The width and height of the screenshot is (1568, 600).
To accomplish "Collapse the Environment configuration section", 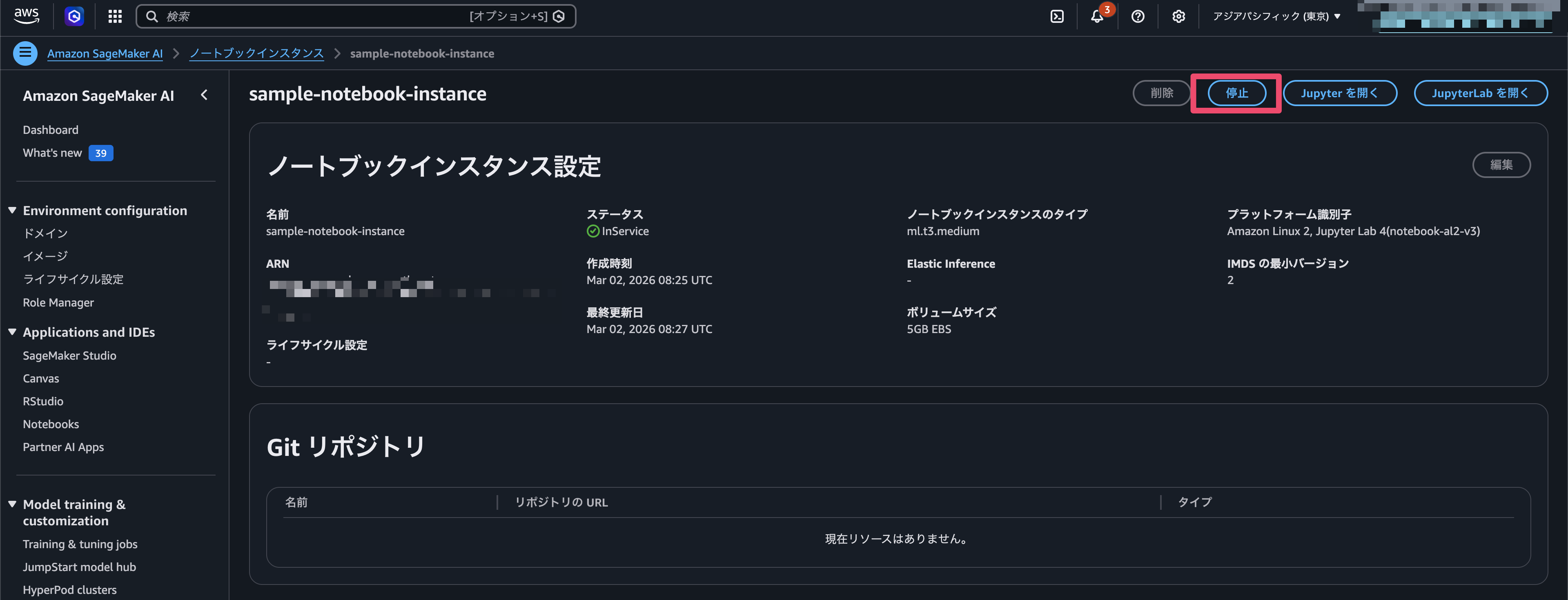I will pyautogui.click(x=12, y=210).
